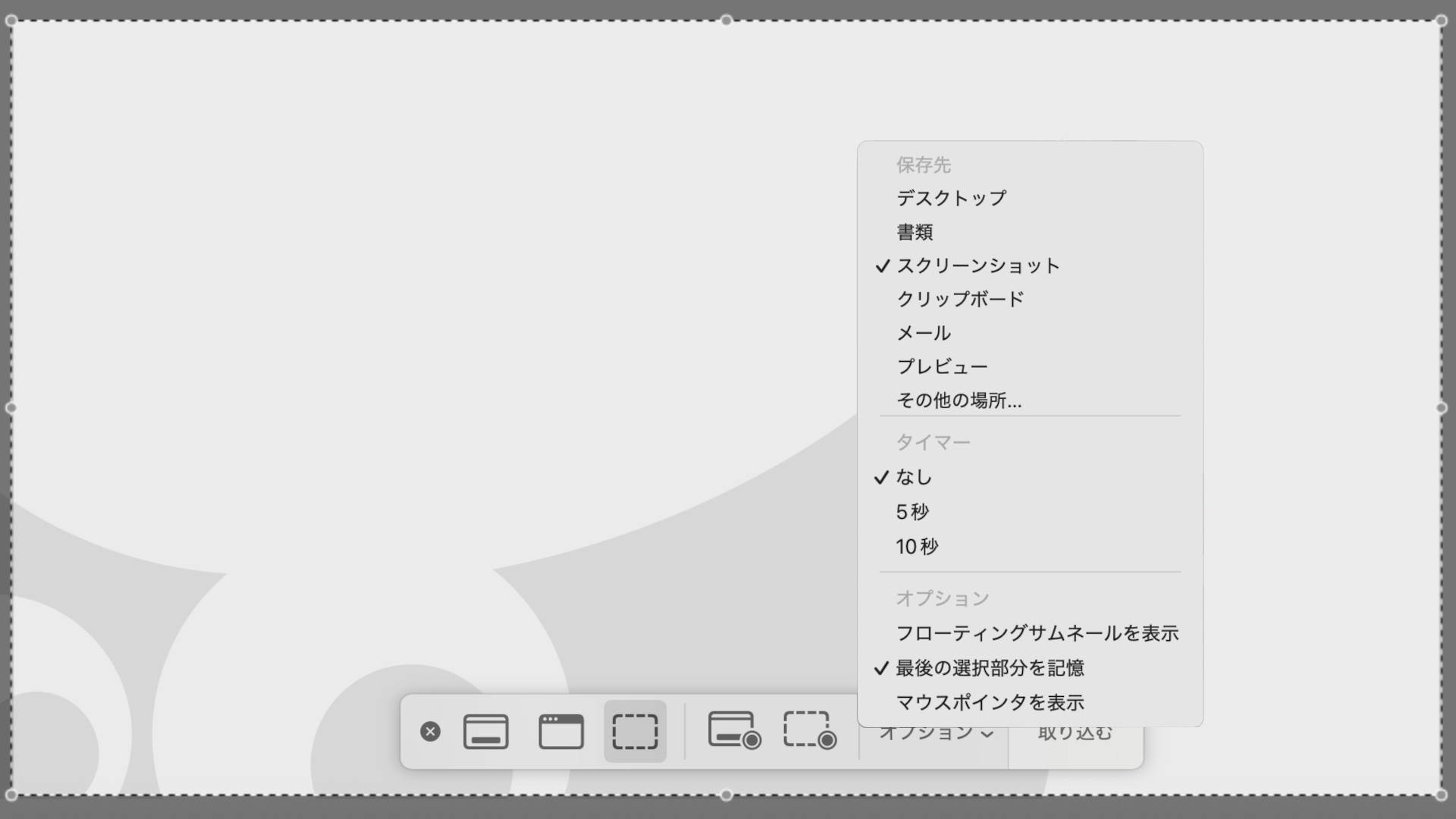
Task: Select the Record Selected Portion tool
Action: (x=809, y=731)
